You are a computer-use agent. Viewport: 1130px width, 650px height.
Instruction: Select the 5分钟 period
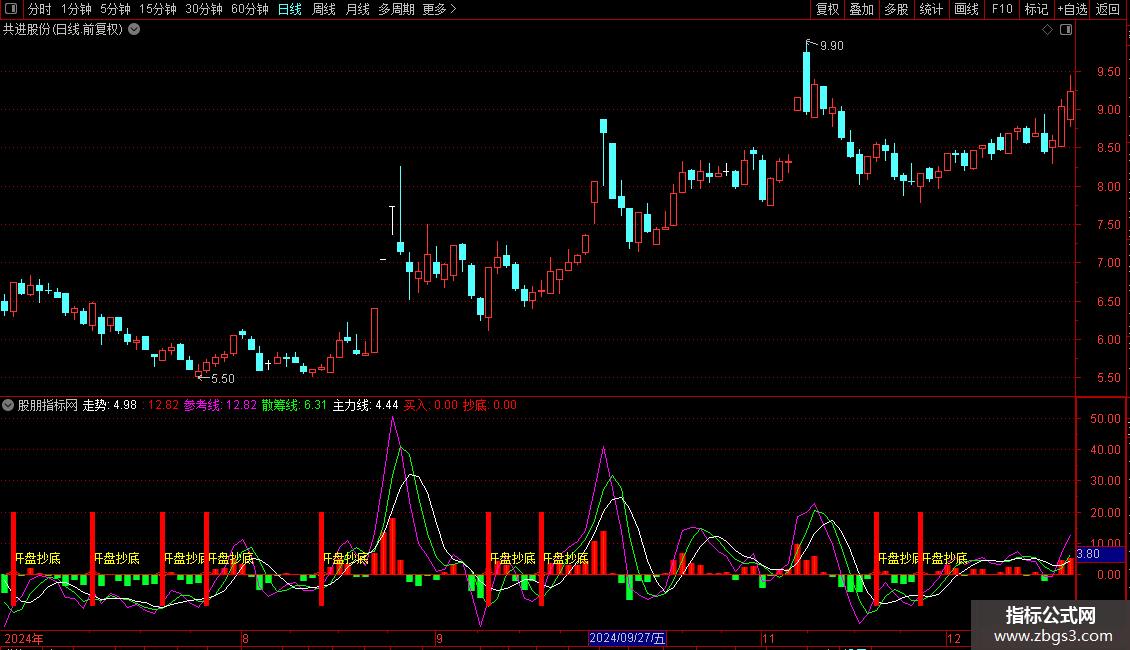[x=115, y=9]
